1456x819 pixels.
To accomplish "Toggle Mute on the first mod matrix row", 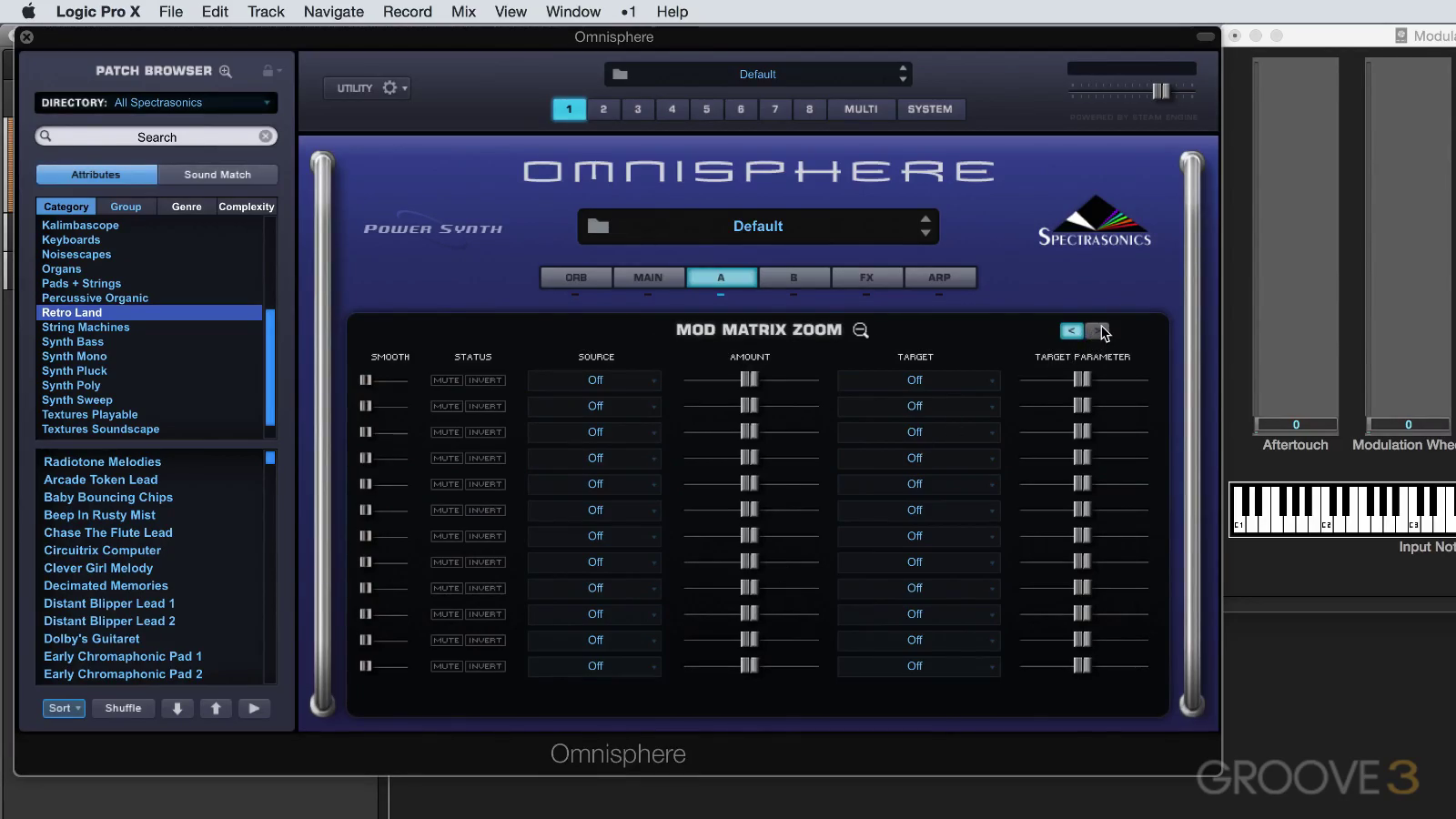I will pos(447,380).
